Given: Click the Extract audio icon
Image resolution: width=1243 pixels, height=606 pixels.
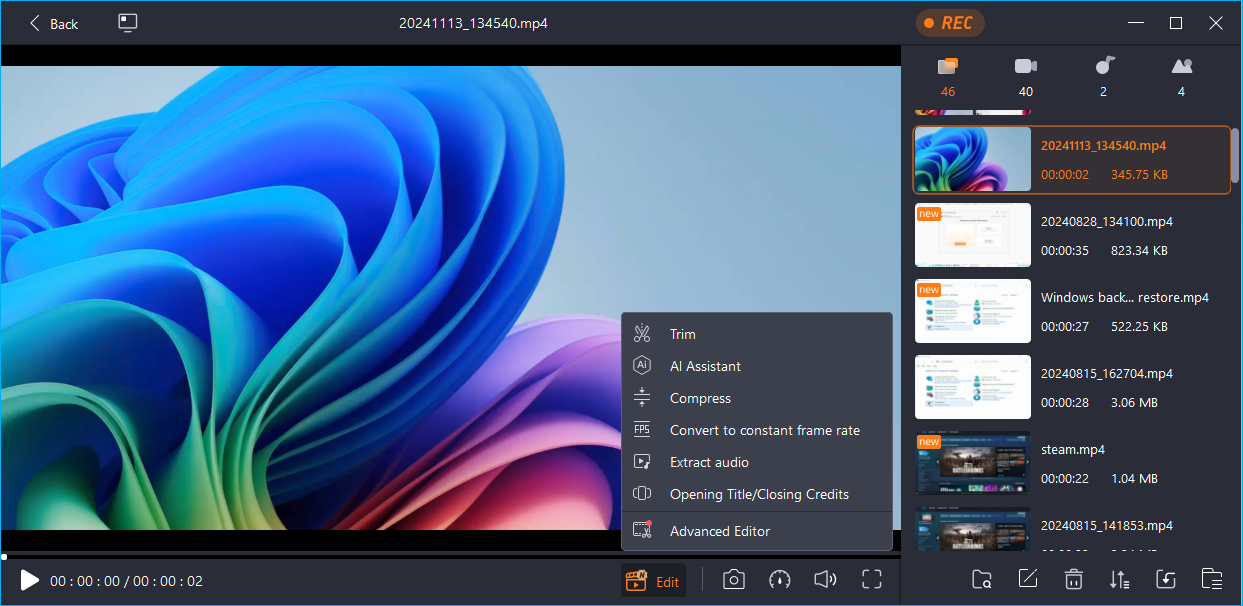Looking at the screenshot, I should (x=642, y=462).
